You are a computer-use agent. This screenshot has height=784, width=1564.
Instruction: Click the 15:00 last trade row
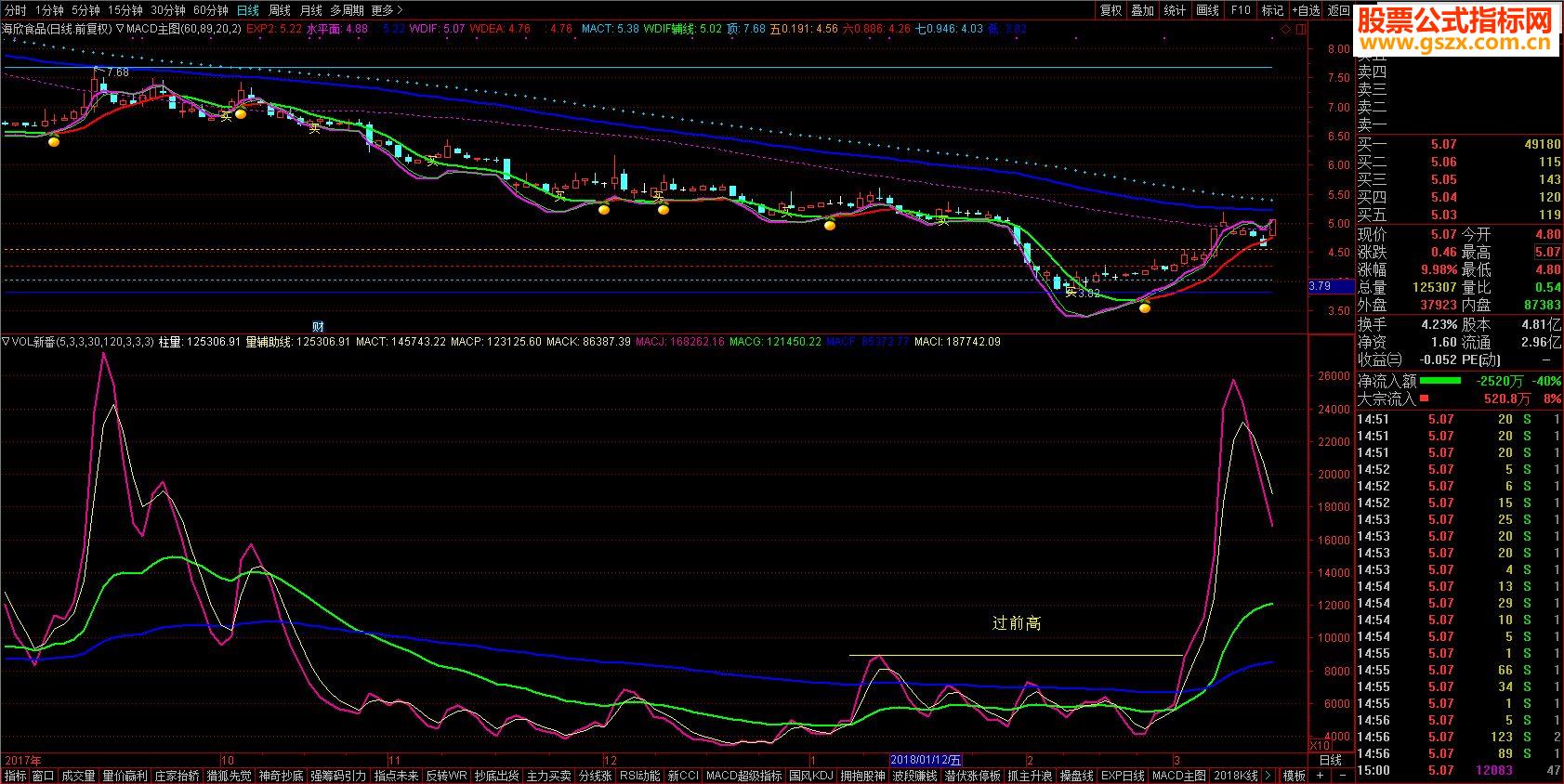tap(1459, 770)
